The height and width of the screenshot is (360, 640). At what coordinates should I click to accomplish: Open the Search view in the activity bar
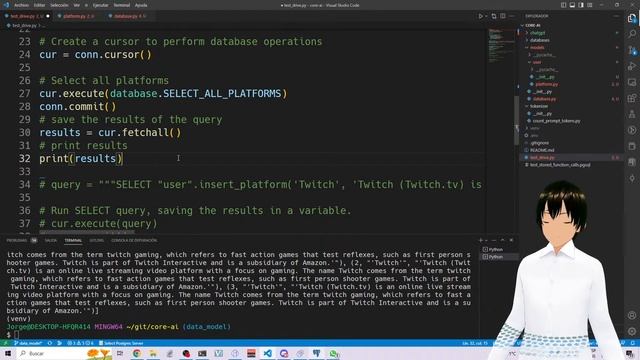tap(632, 34)
